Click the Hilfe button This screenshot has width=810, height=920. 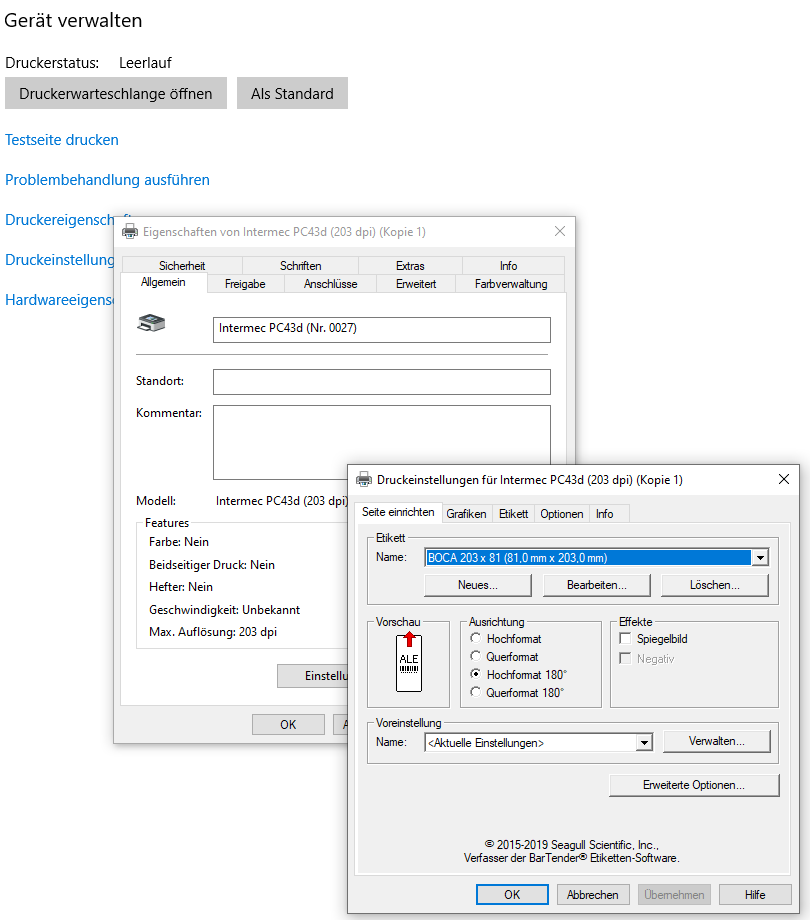pyautogui.click(x=755, y=895)
